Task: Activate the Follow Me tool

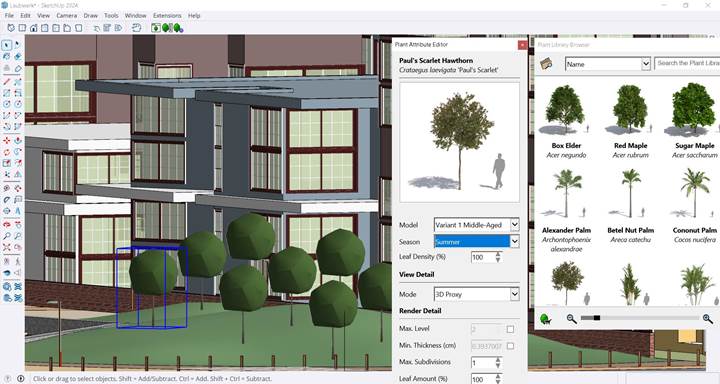Action: (x=18, y=152)
